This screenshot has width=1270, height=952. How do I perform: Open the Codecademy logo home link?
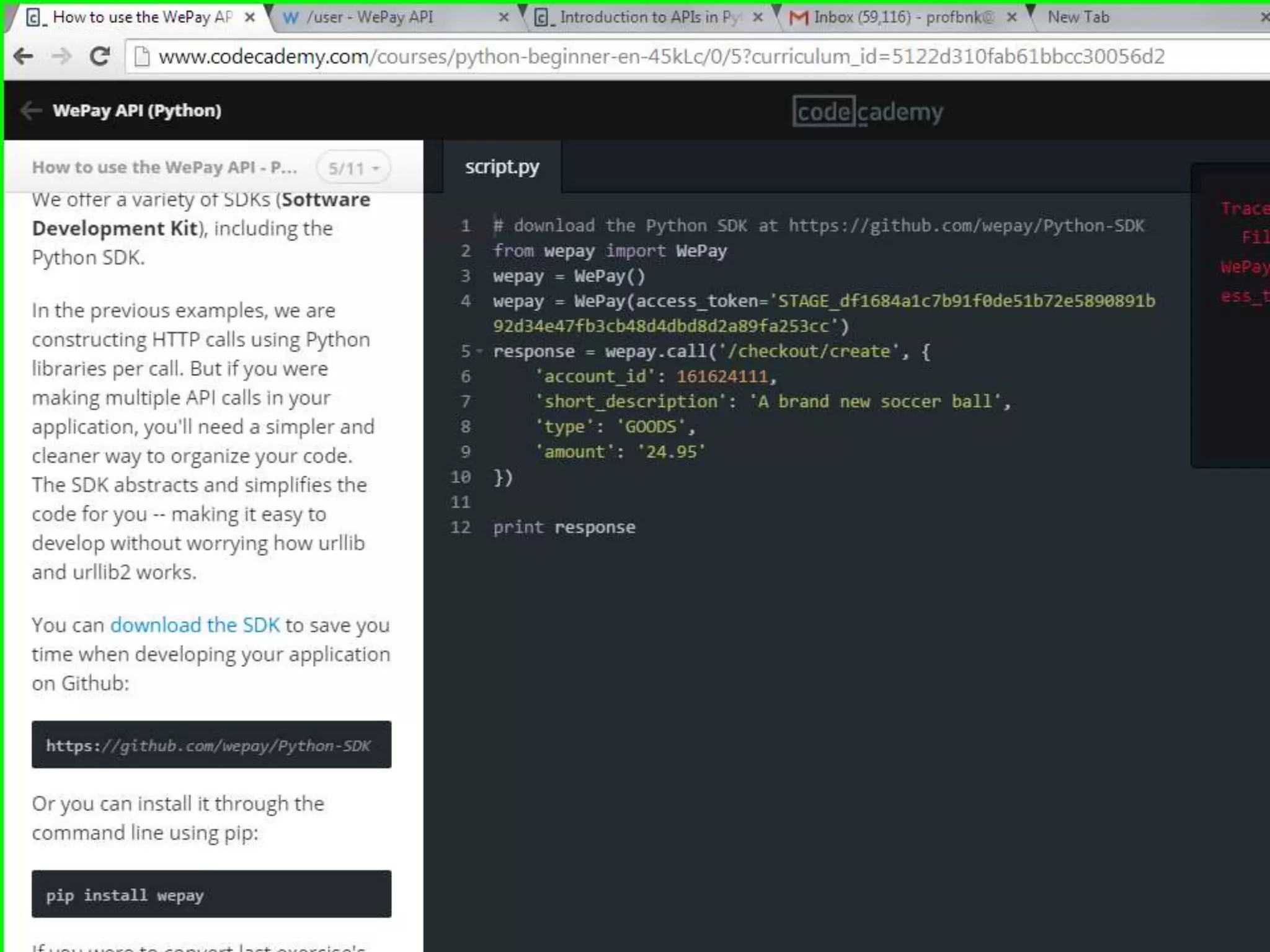[x=868, y=112]
